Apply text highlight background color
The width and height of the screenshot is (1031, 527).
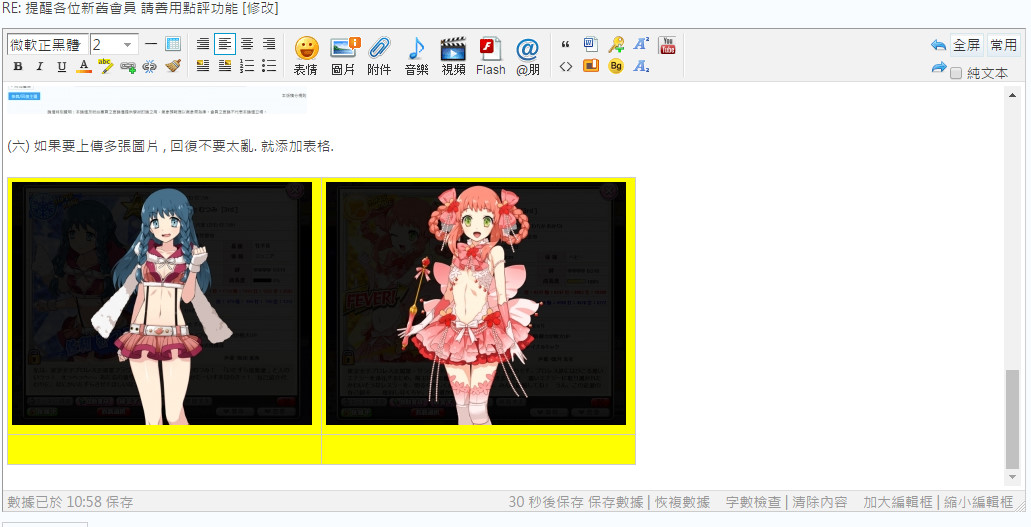[106, 66]
